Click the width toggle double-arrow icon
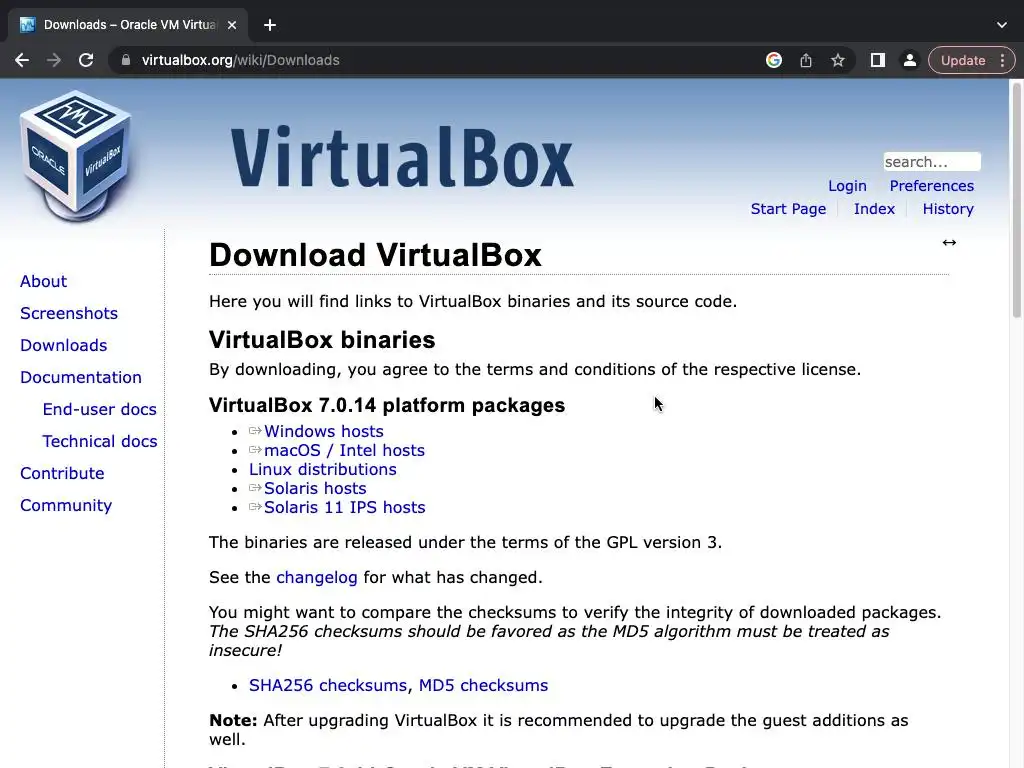This screenshot has height=768, width=1024. point(949,242)
